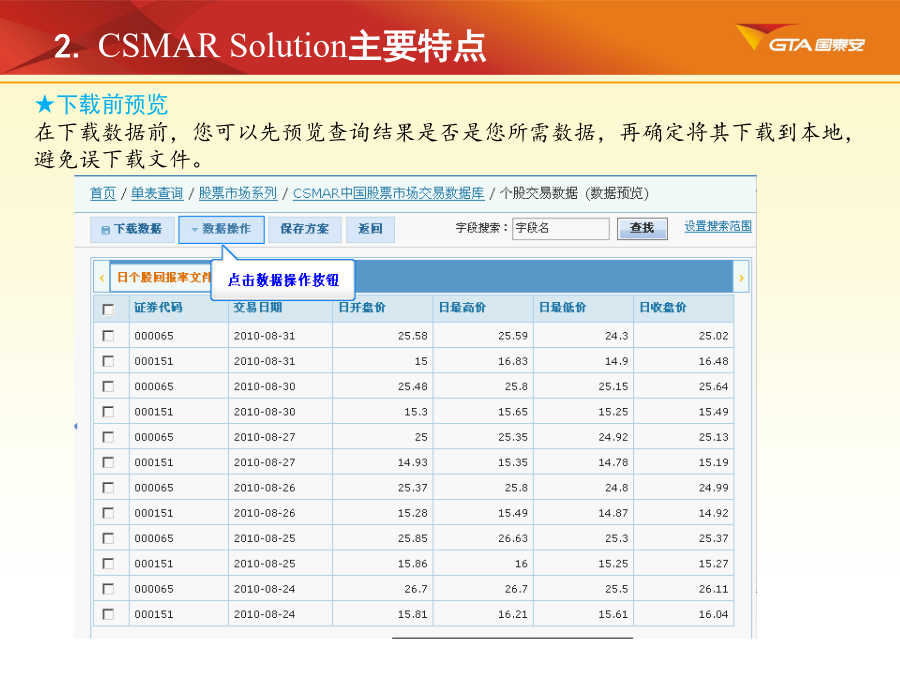The width and height of the screenshot is (900, 675).
Task: Open the 设置搜索范围 link
Action: (x=718, y=226)
